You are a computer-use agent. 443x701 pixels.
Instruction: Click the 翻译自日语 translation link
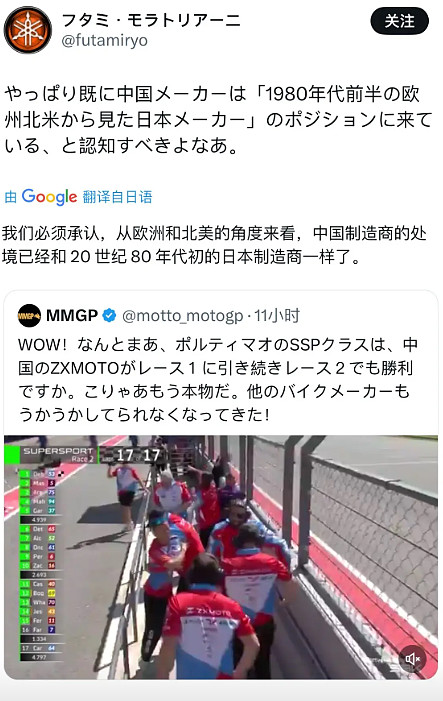pos(118,197)
